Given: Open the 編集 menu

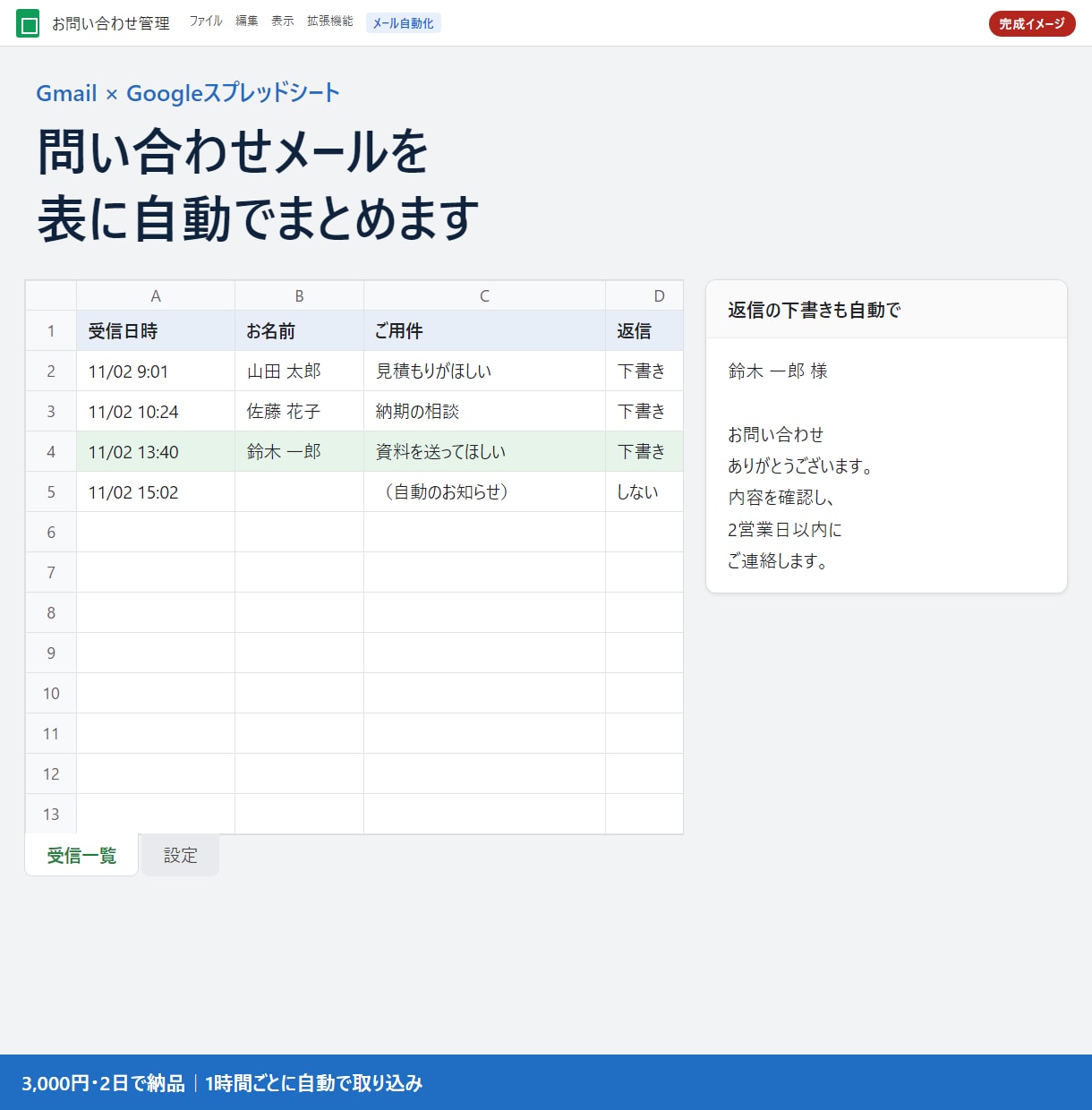Looking at the screenshot, I should (247, 21).
